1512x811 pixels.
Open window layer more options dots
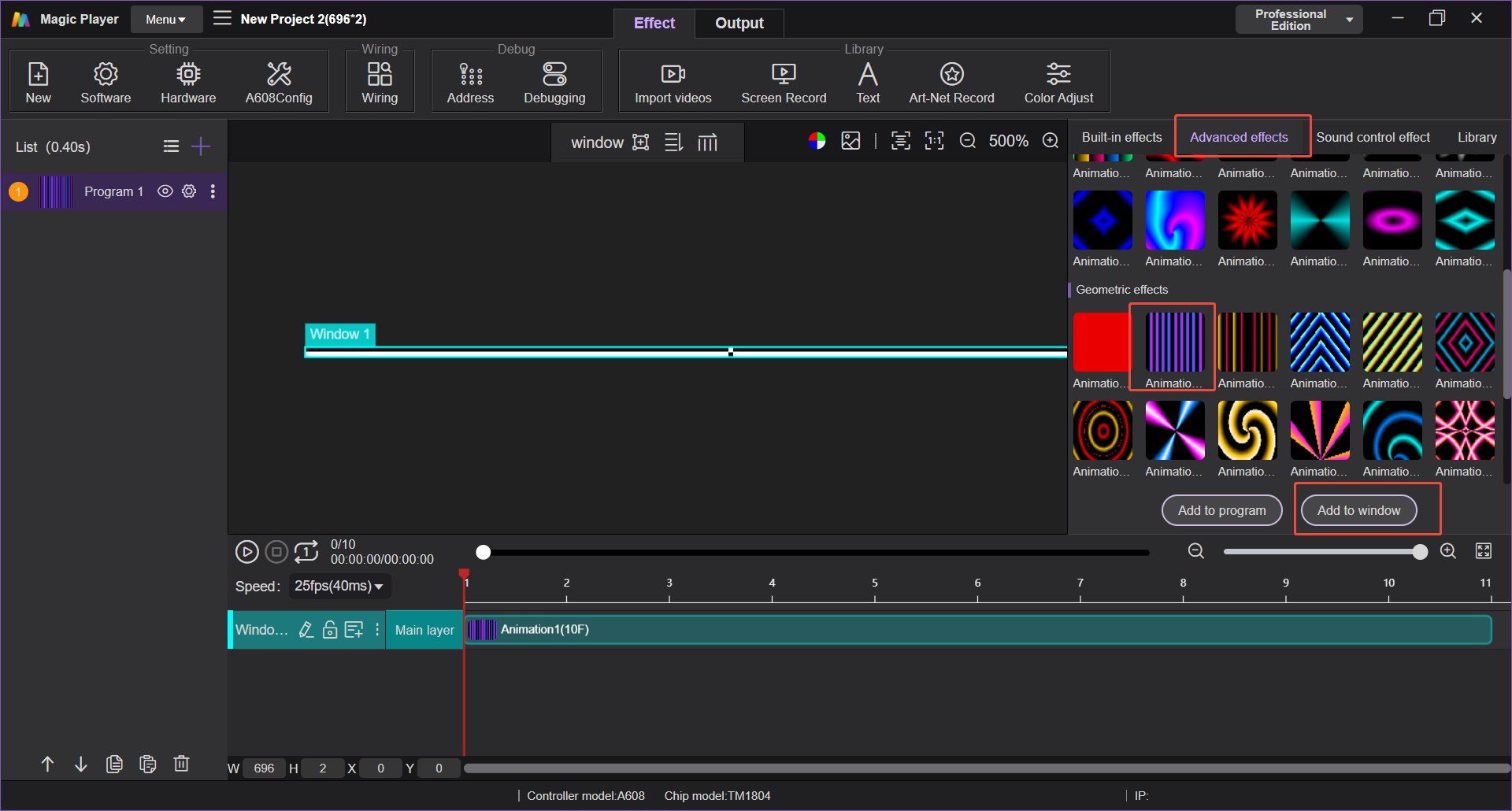click(377, 629)
